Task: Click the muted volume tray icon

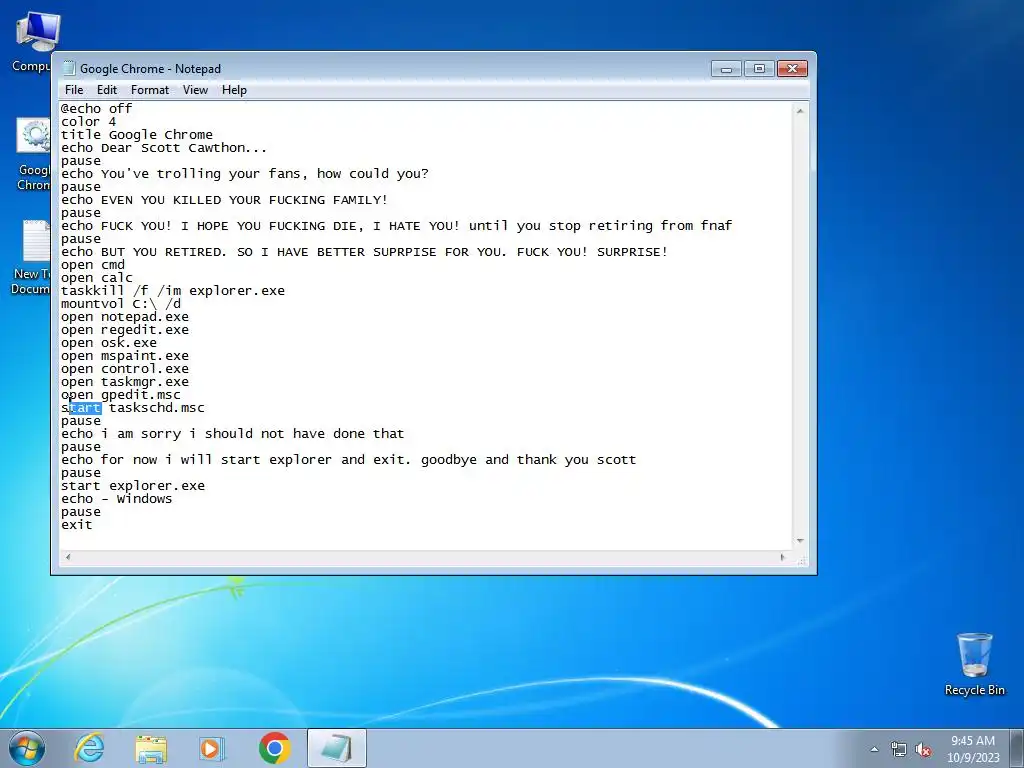Action: 923,750
